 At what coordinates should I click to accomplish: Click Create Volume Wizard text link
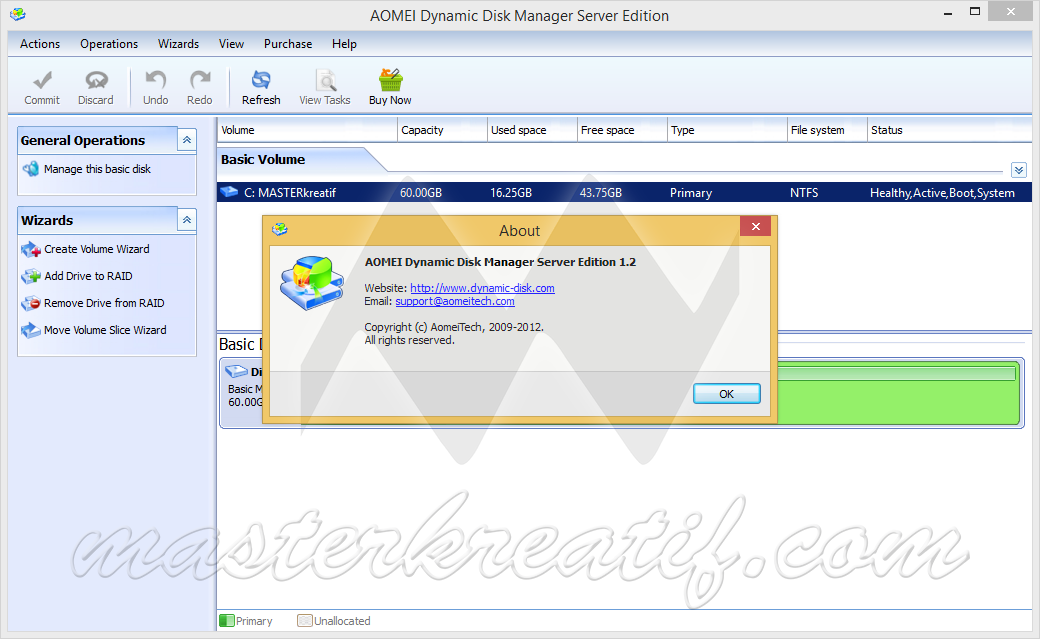coord(97,249)
